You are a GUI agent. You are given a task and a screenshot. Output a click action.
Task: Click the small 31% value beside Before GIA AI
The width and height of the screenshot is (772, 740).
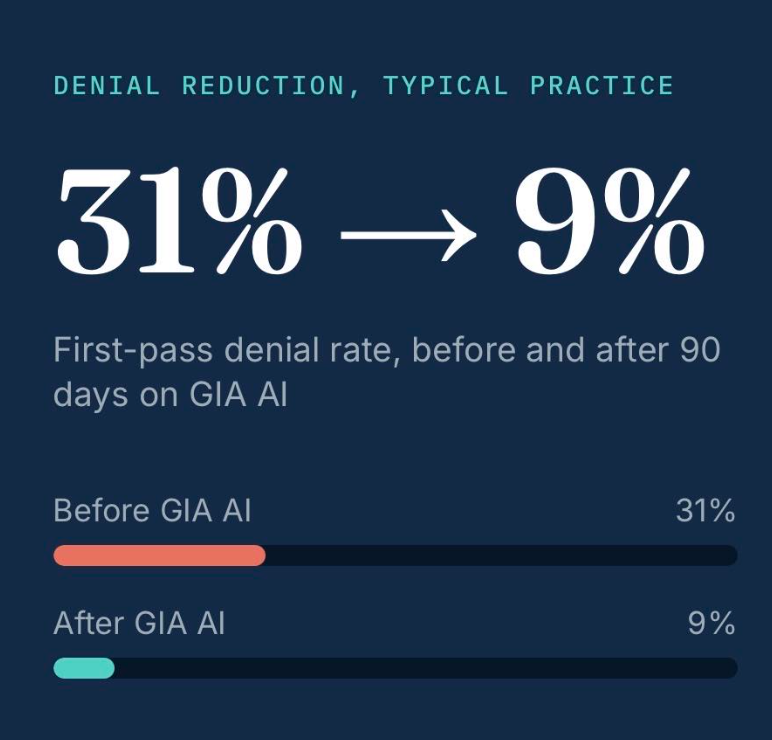705,511
